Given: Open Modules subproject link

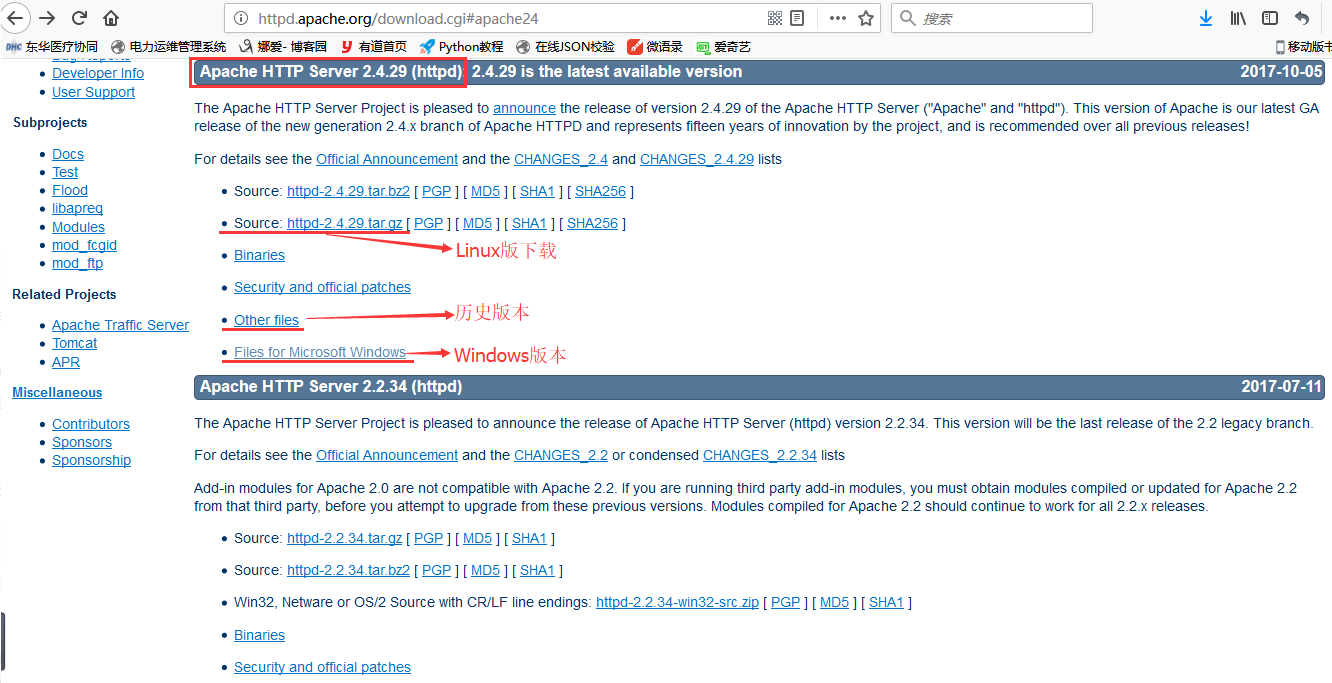Looking at the screenshot, I should (78, 227).
